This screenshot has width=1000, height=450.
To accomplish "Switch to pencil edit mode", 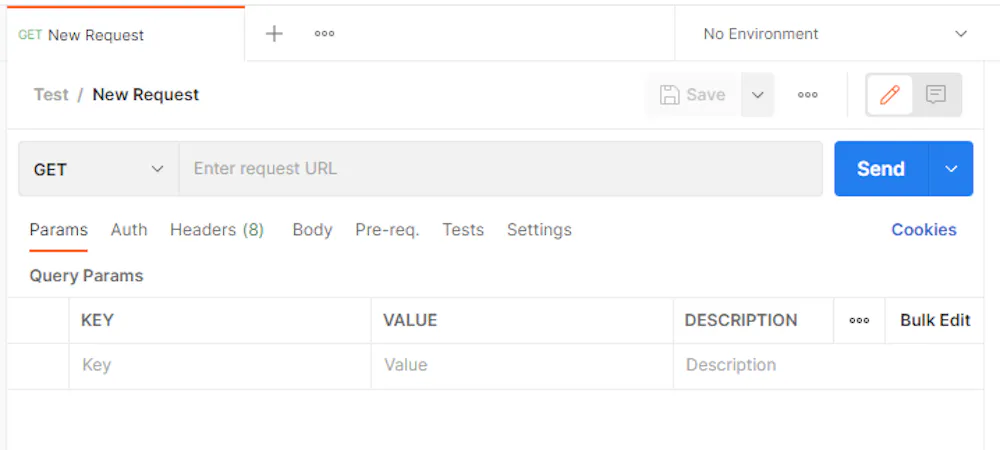I will click(889, 95).
